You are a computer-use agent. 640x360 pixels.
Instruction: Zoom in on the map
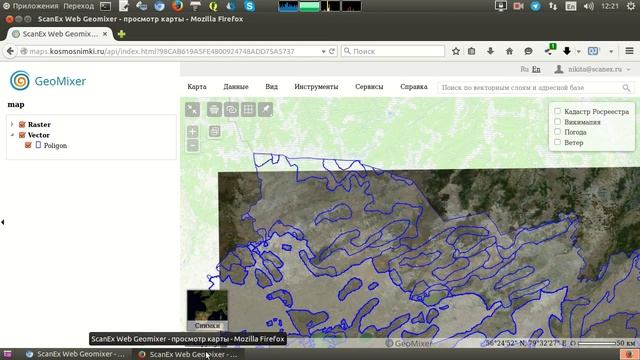(193, 131)
